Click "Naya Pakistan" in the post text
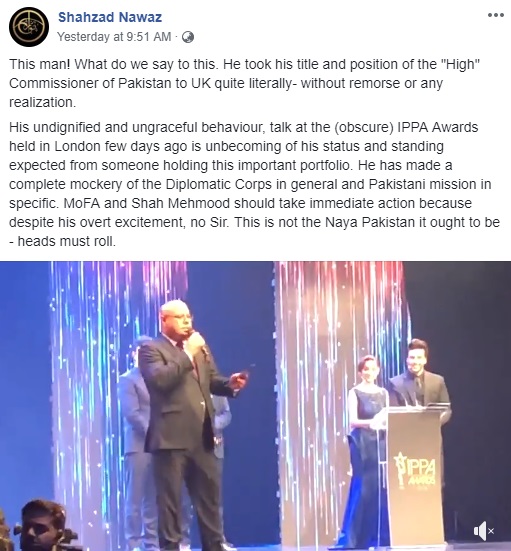Screen dimensions: 511x551 coord(370,222)
